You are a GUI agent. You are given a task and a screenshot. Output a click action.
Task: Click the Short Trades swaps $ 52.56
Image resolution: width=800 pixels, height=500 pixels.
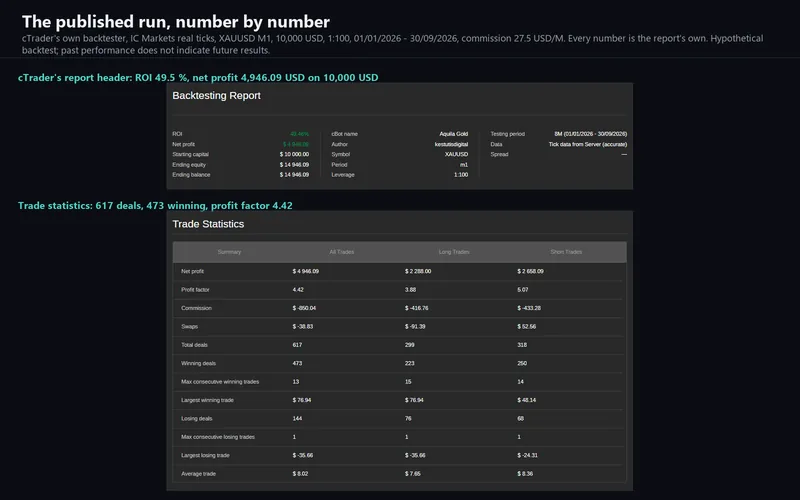pos(527,327)
